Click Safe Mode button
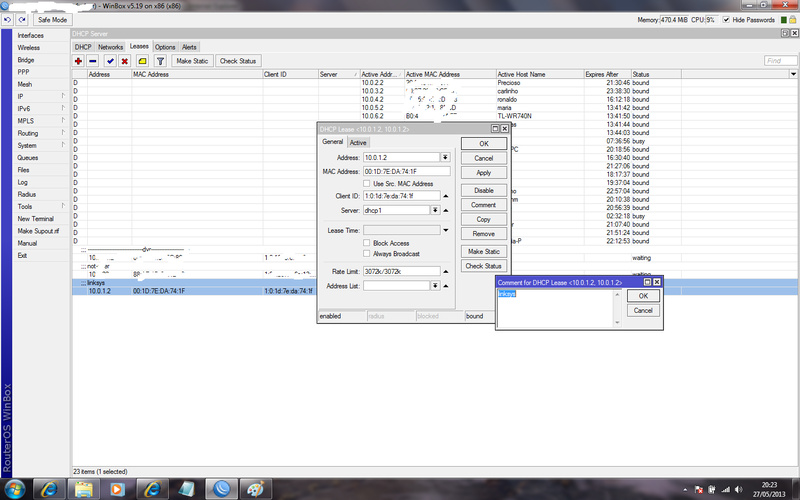 (53, 20)
